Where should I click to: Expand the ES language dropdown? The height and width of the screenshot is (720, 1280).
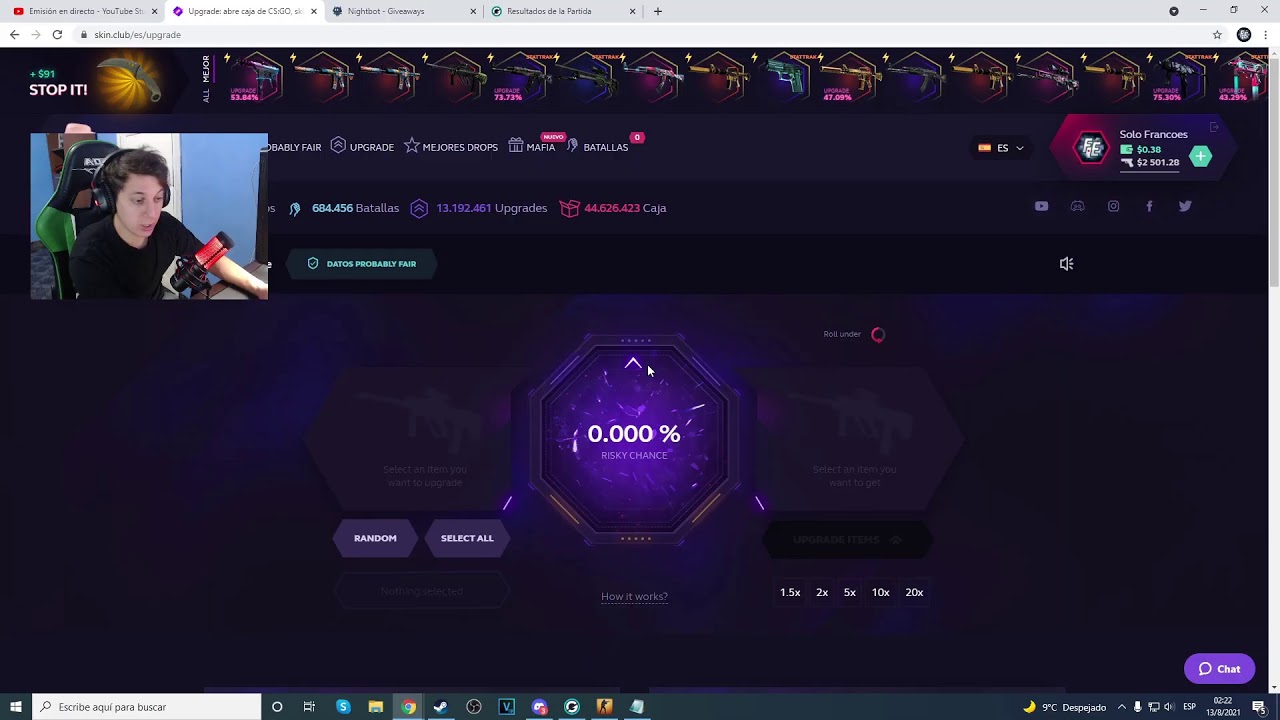click(1001, 148)
